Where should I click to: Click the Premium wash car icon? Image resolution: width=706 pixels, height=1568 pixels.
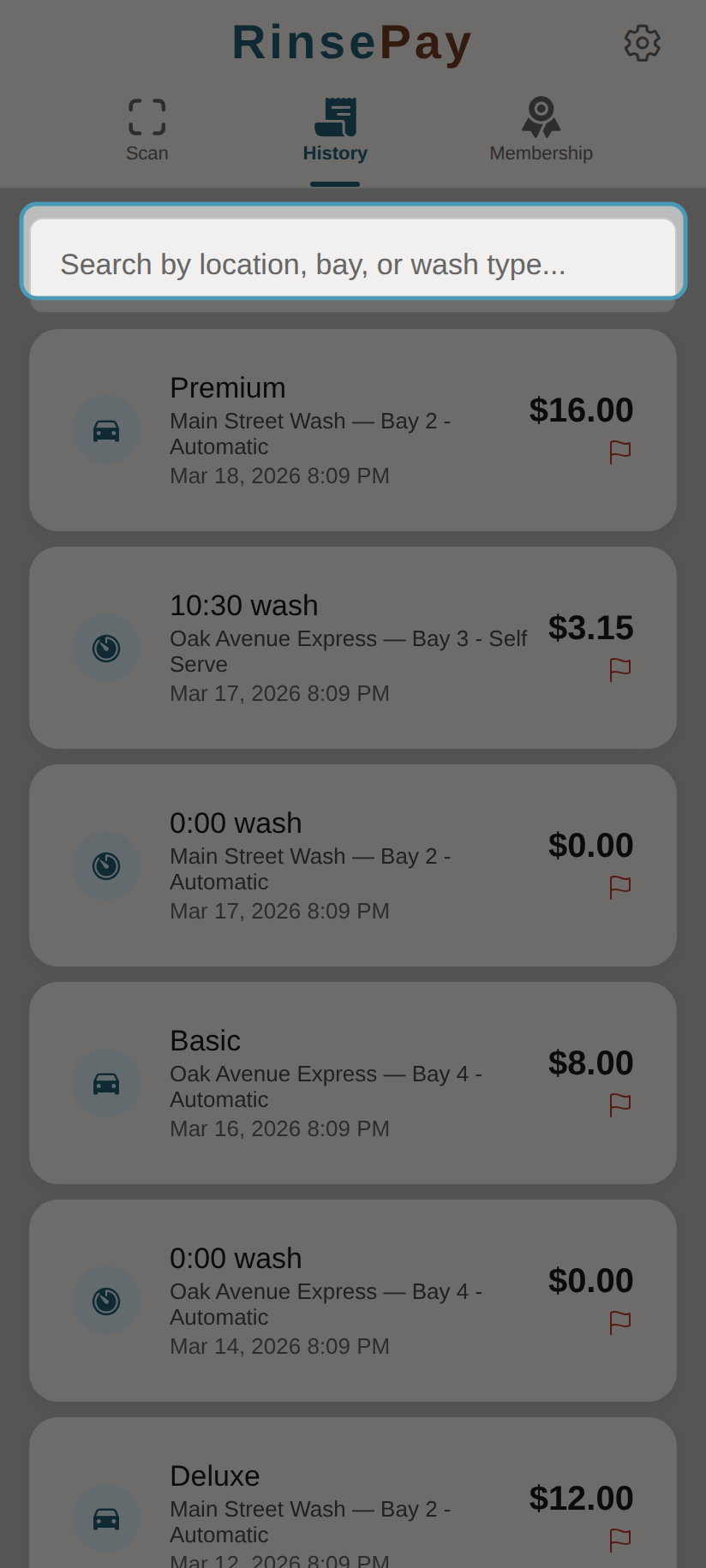pos(106,430)
